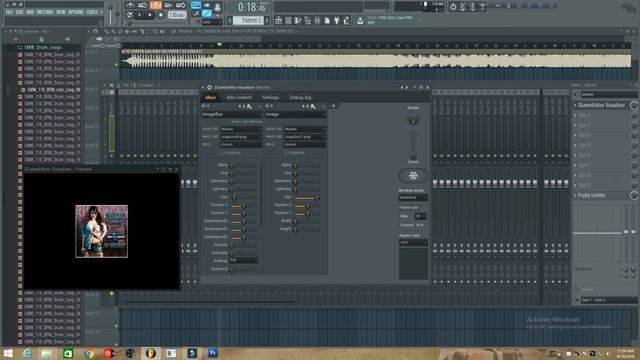Click the freeze snowflake button
Screen dimensions: 640x360
(413, 176)
